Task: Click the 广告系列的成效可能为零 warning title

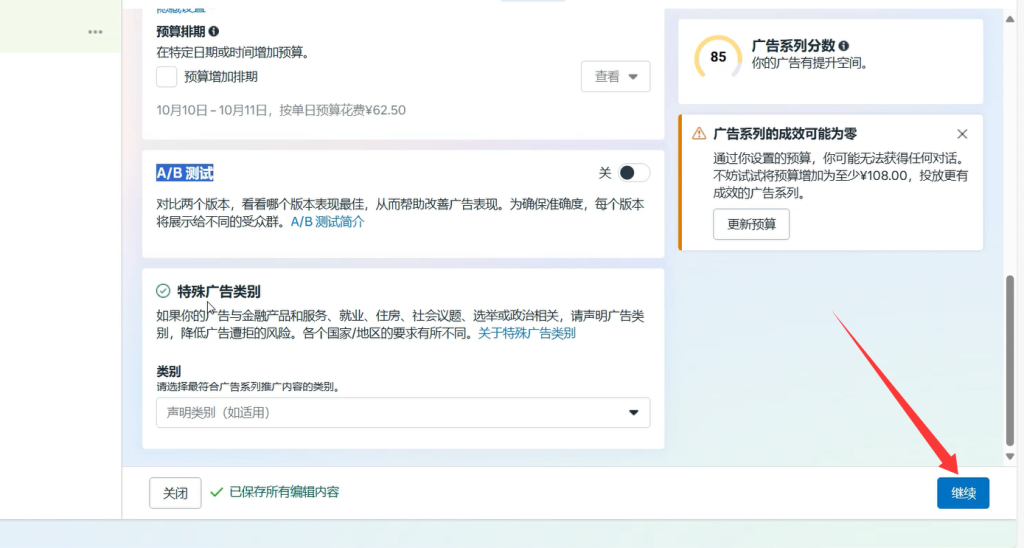Action: [784, 134]
